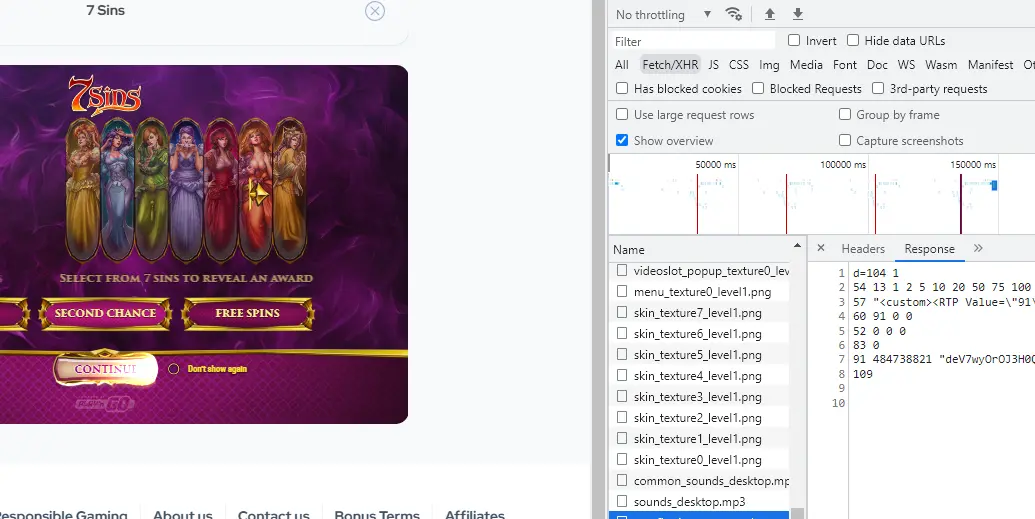Image resolution: width=1035 pixels, height=519 pixels.
Task: Click the FREE SPINS game button
Action: [248, 314]
